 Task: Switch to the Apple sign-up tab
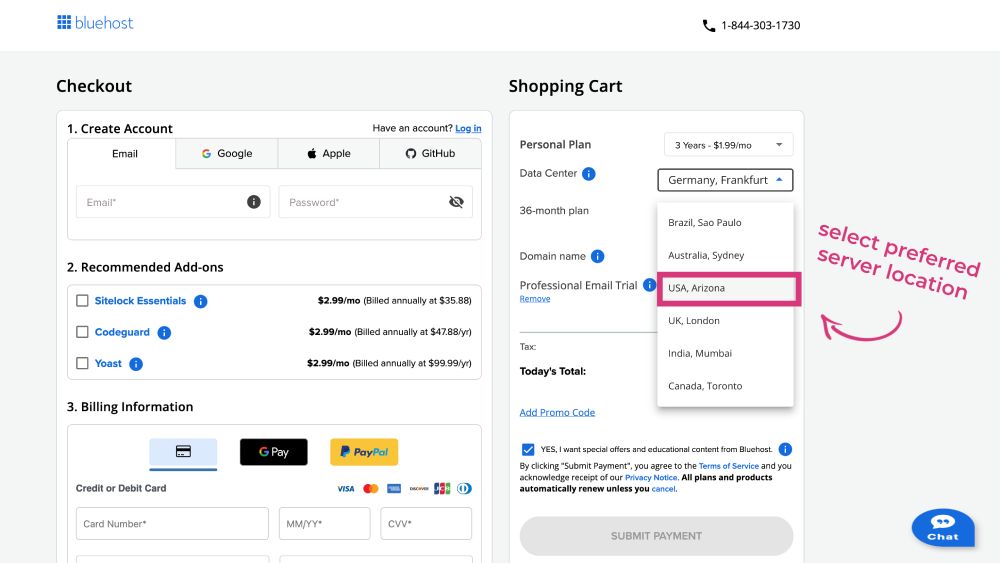tap(328, 154)
